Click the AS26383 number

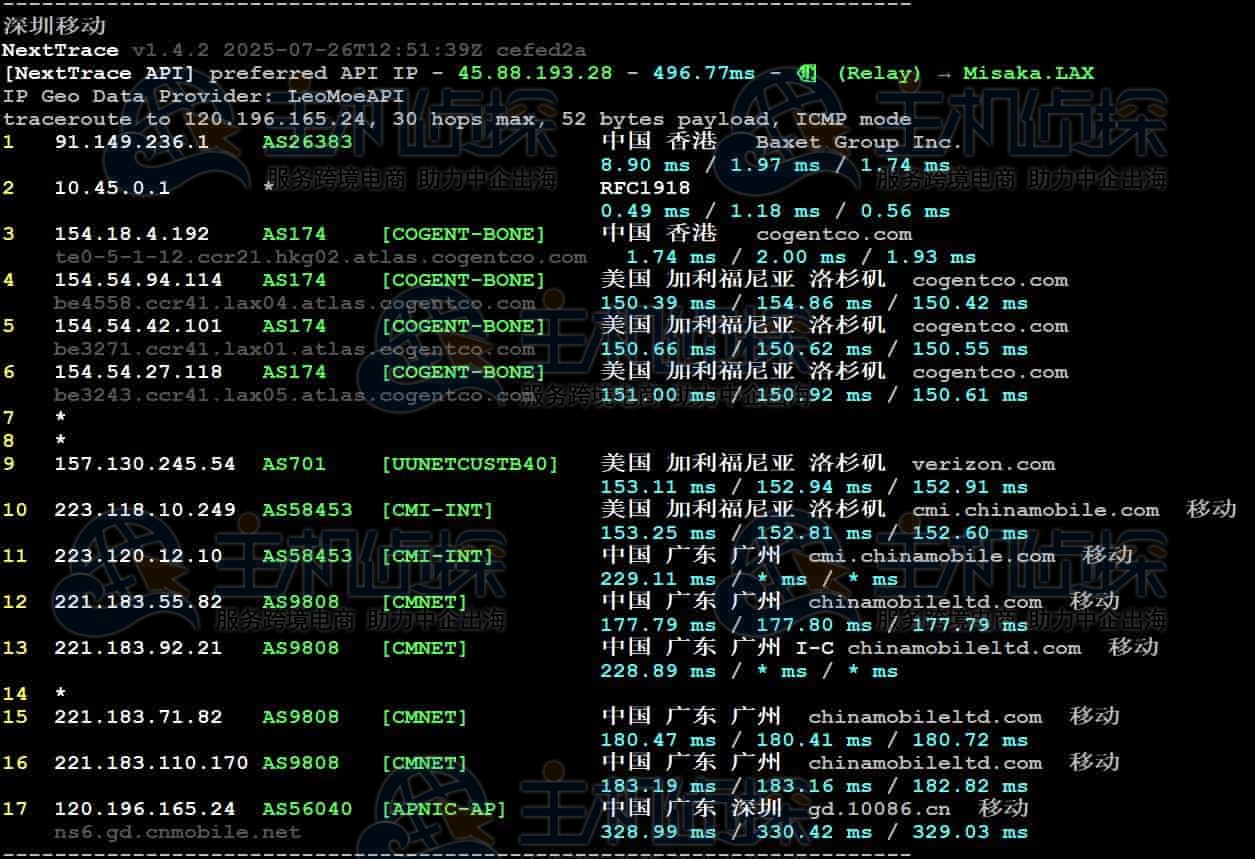pos(307,142)
